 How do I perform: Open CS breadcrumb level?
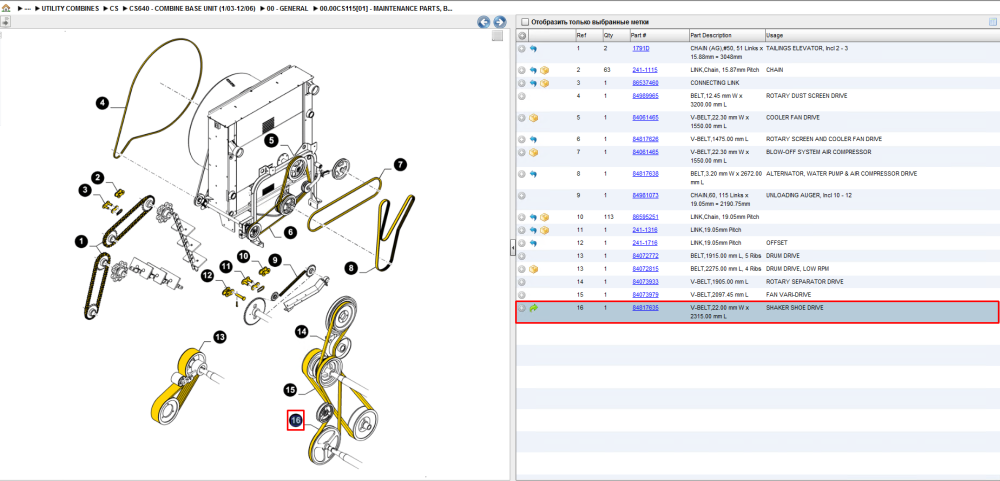[114, 9]
